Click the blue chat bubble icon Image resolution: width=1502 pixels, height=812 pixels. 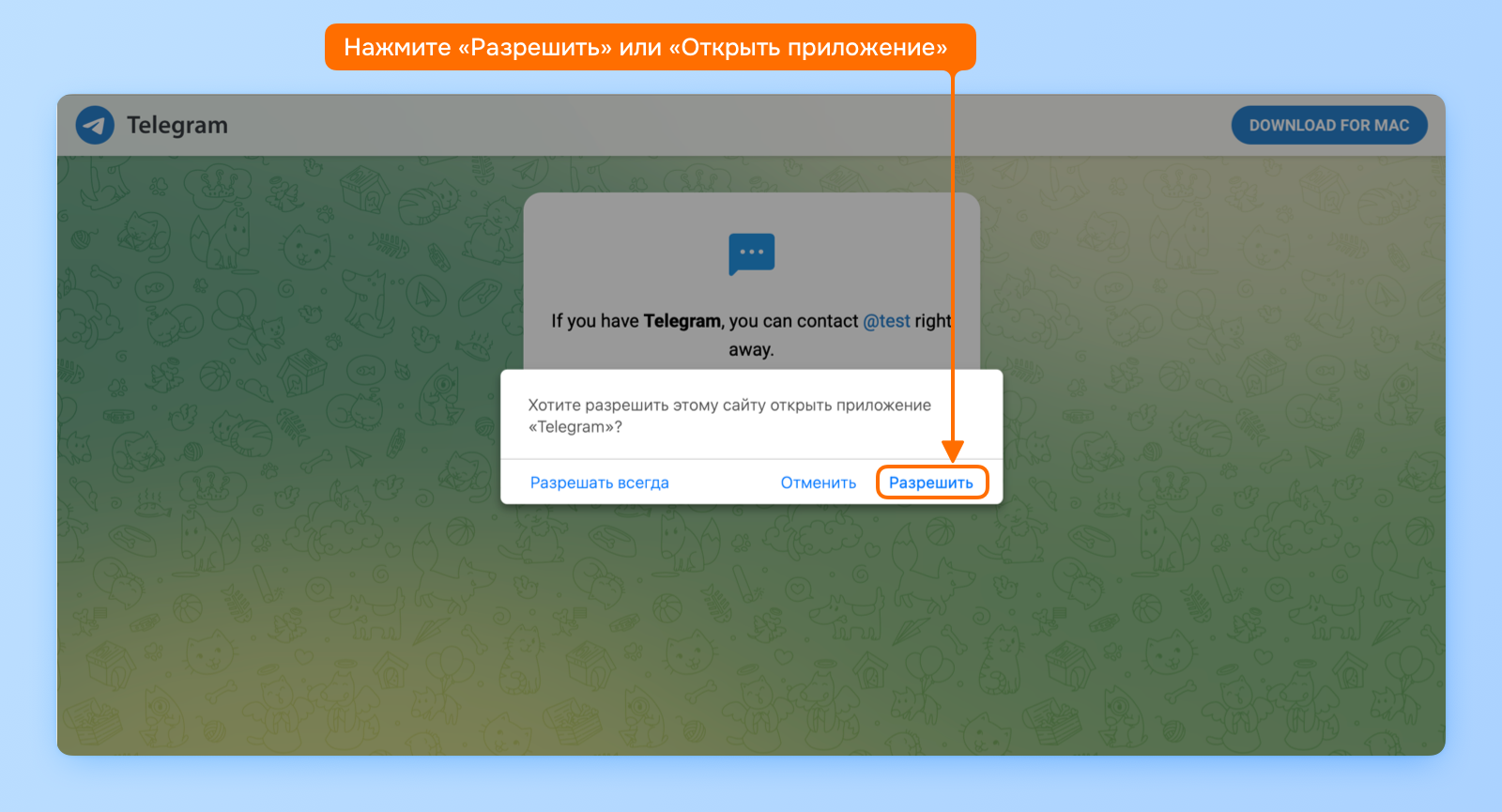click(752, 254)
